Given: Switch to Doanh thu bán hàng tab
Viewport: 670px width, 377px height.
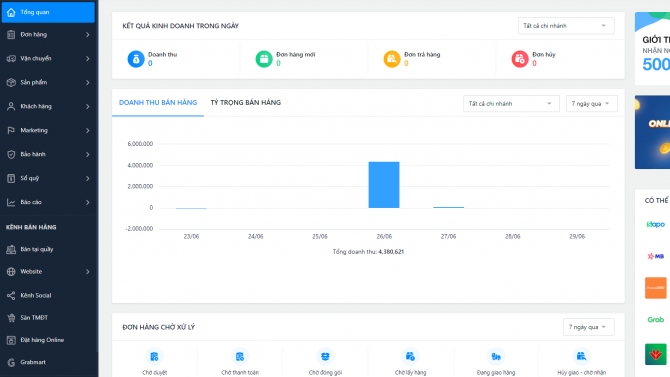Looking at the screenshot, I should 158,103.
